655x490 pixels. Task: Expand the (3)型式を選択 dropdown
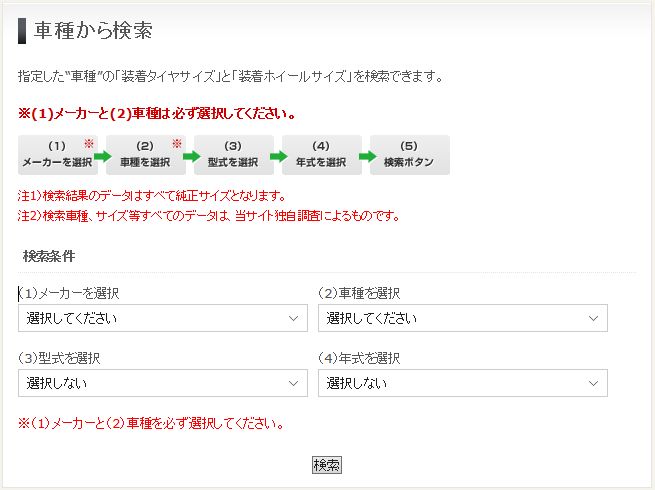click(x=163, y=383)
